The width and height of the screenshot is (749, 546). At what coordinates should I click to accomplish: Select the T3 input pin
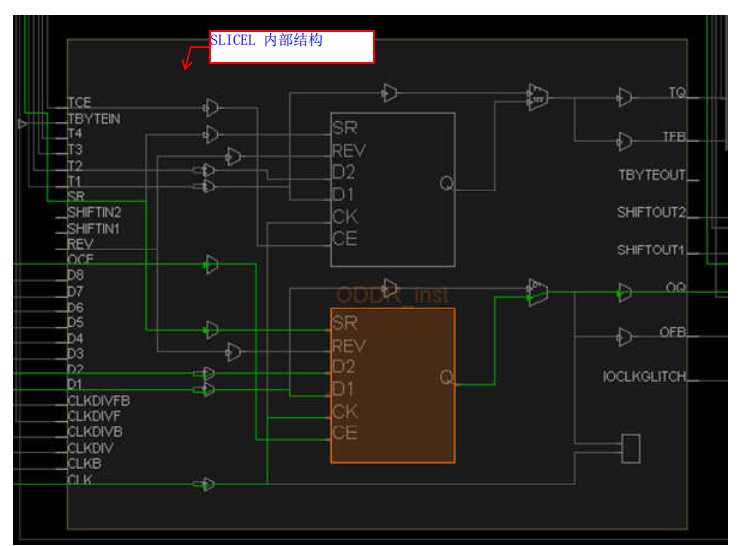[x=75, y=150]
